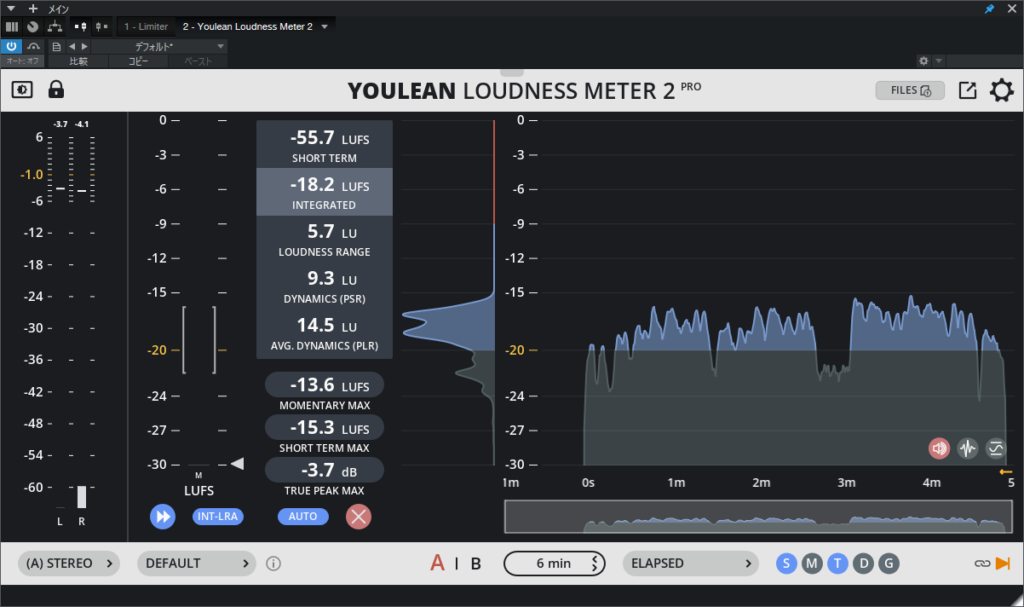Click the fast-forward play button below LUFS

pos(163,516)
